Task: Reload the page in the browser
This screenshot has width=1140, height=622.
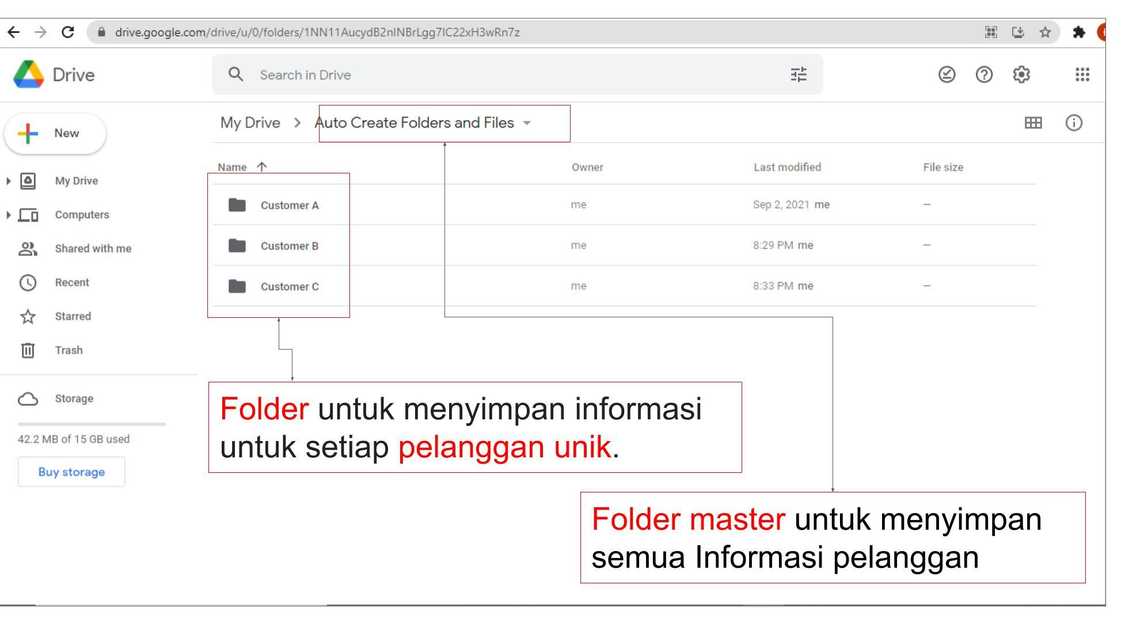Action: [68, 32]
